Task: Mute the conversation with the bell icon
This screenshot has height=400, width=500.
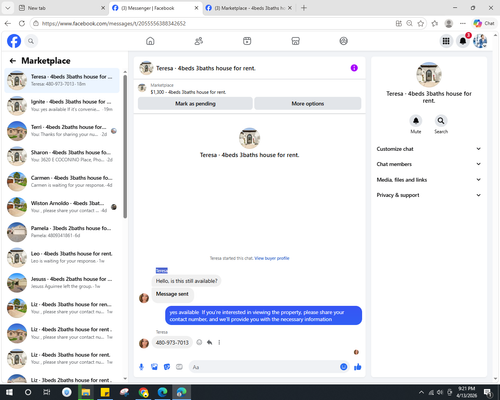Action: tap(416, 121)
